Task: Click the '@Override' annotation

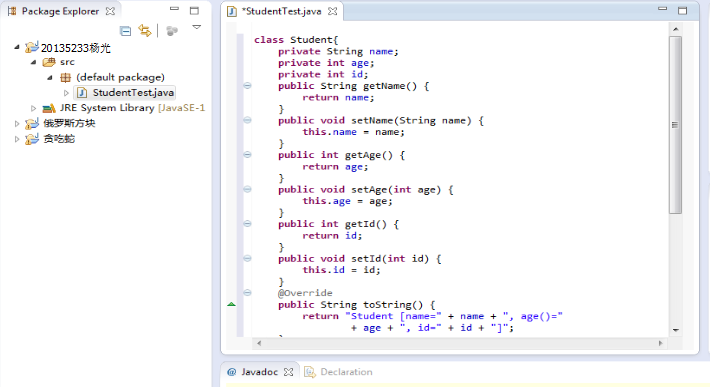Action: coord(305,293)
